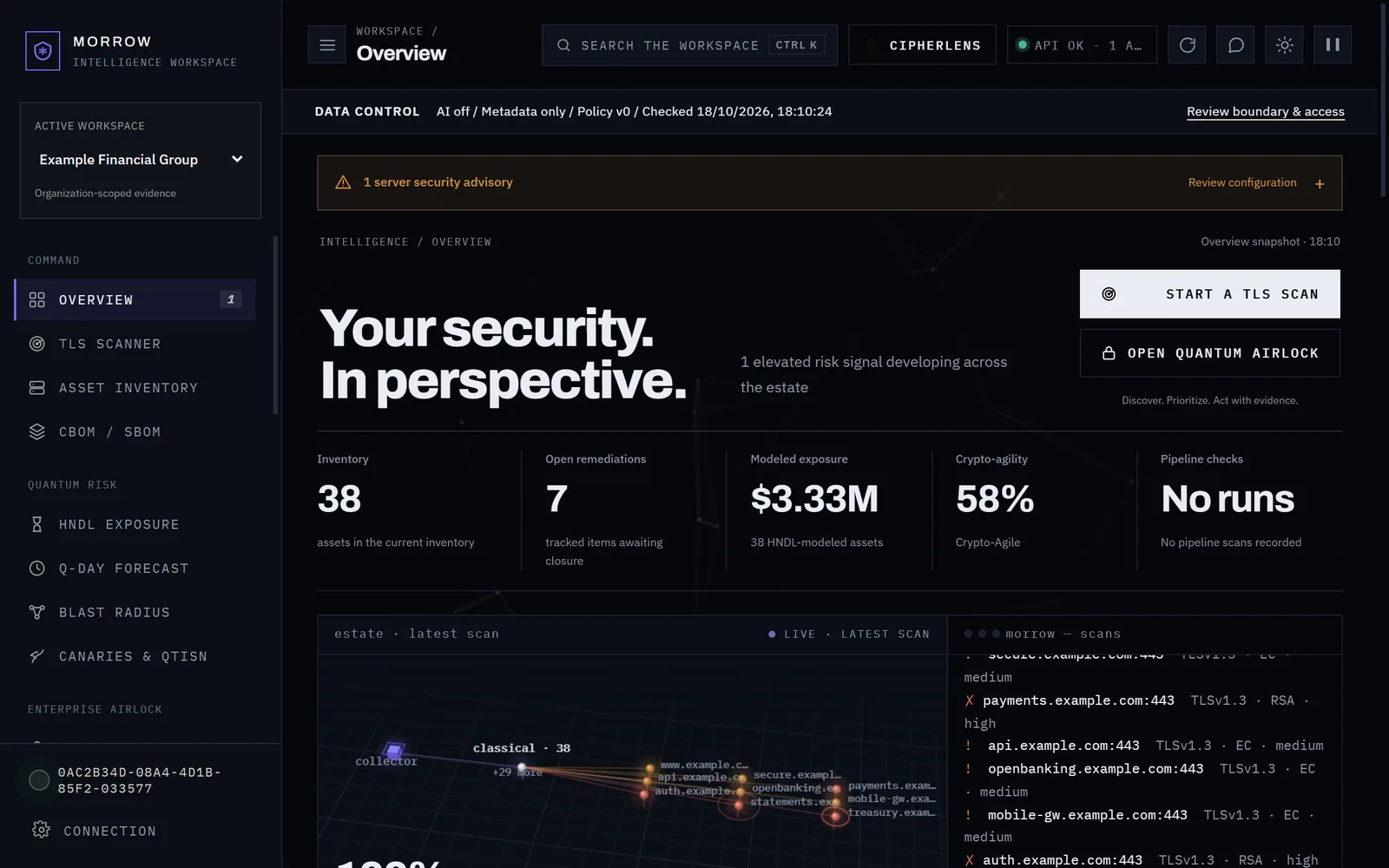
Task: Click the collector node in estate map
Action: click(393, 749)
